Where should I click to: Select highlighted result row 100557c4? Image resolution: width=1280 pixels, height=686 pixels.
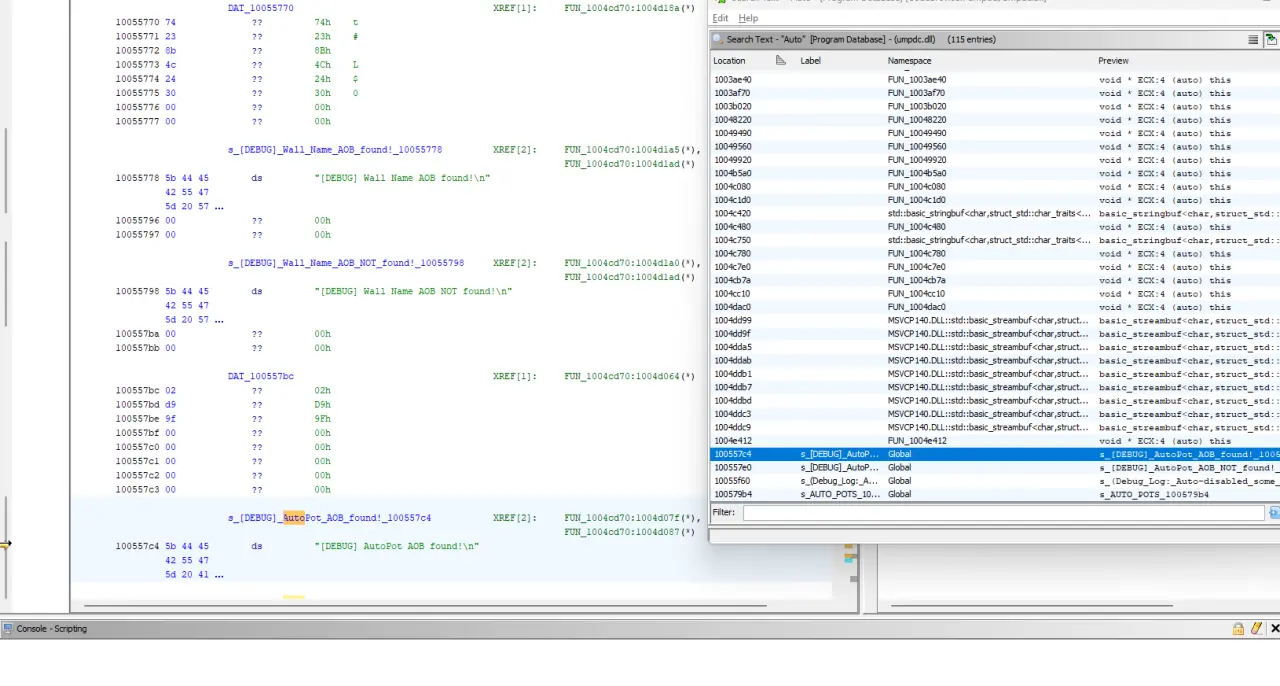click(x=995, y=454)
